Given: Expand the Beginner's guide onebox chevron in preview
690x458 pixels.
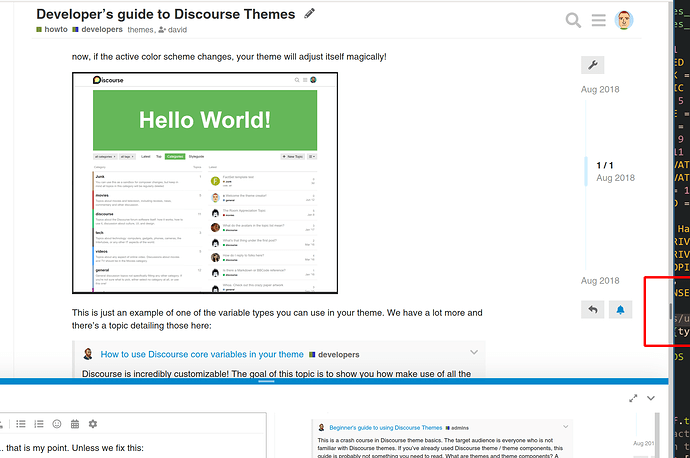Looking at the screenshot, I should 565,427.
